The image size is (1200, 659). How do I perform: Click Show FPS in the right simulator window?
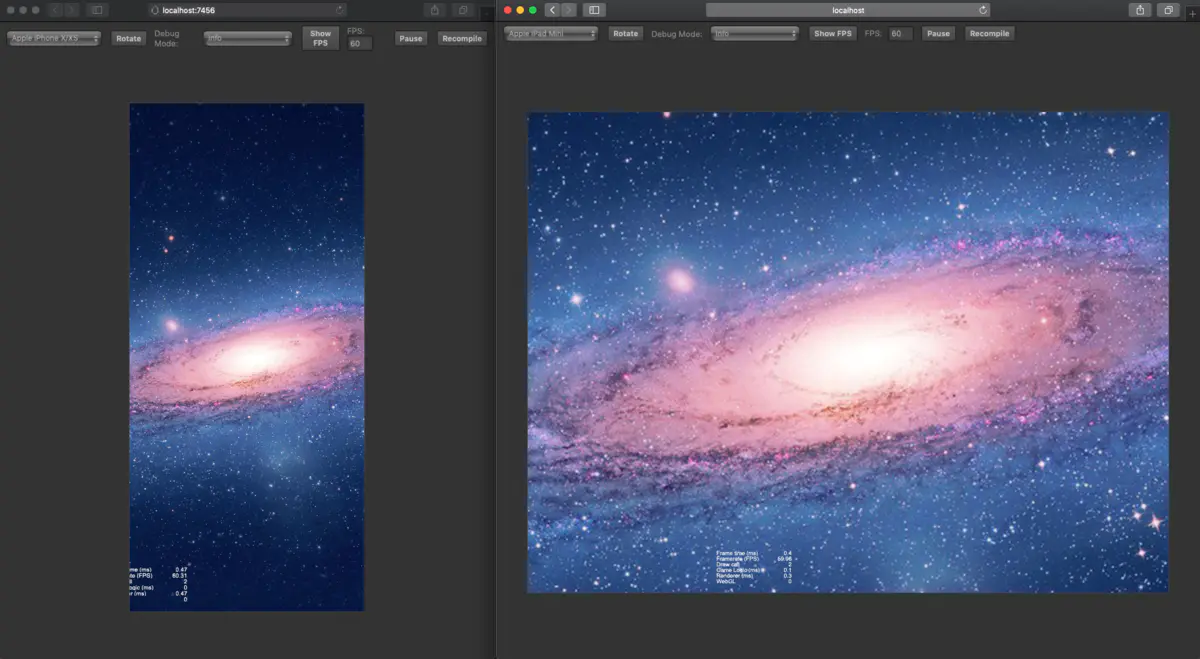click(x=833, y=33)
